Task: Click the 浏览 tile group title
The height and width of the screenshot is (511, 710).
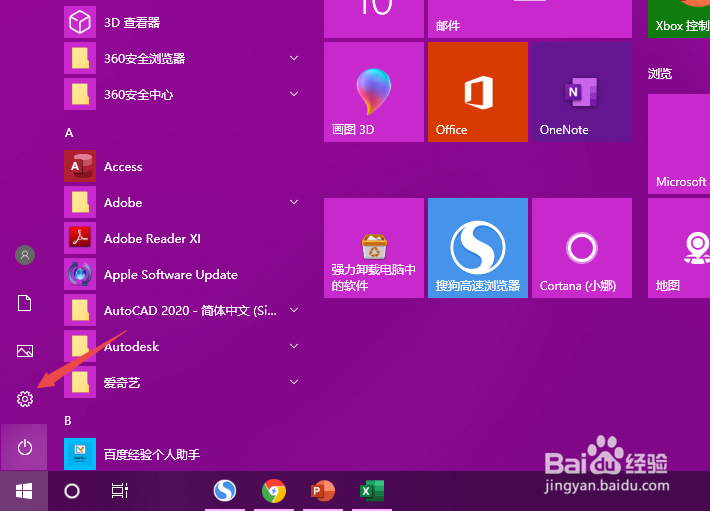Action: [x=660, y=73]
